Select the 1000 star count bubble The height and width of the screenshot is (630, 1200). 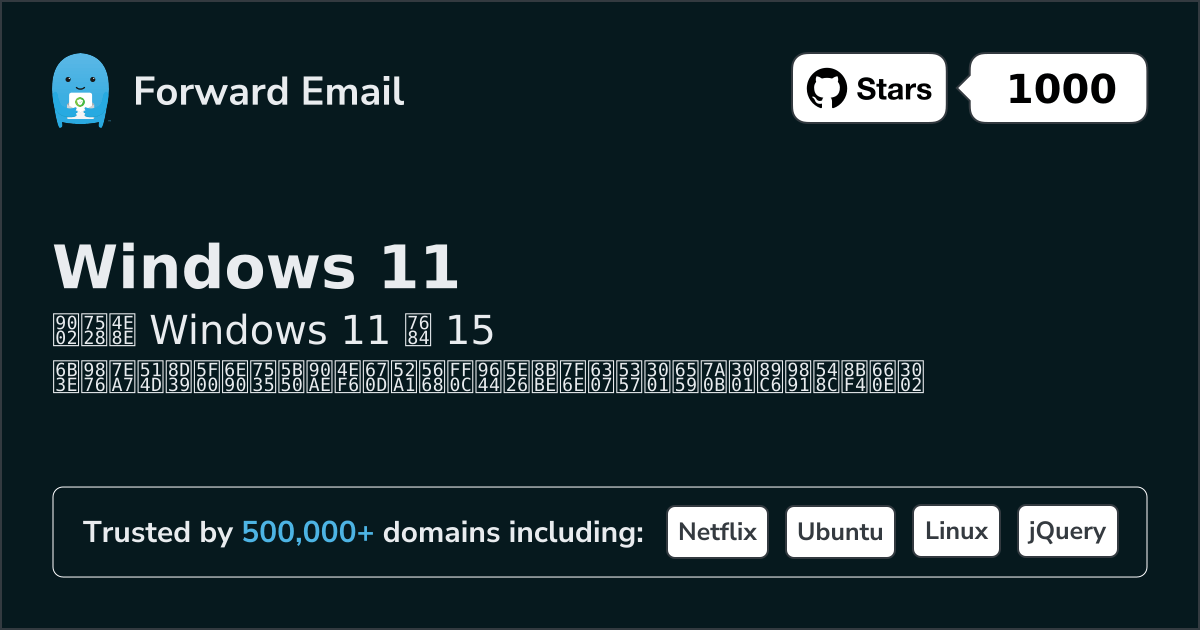(x=1060, y=89)
